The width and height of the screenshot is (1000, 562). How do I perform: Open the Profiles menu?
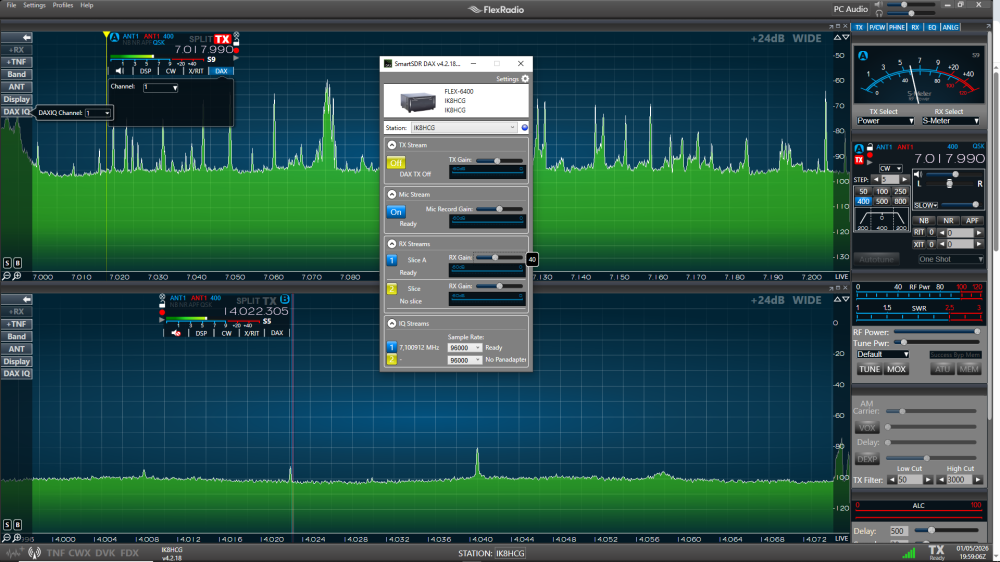point(62,5)
